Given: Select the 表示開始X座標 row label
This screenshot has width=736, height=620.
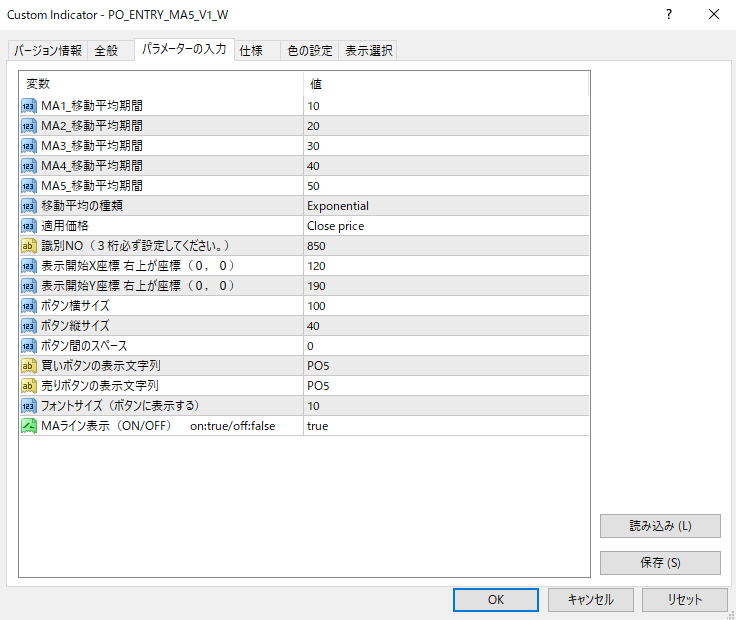Looking at the screenshot, I should pyautogui.click(x=138, y=266).
